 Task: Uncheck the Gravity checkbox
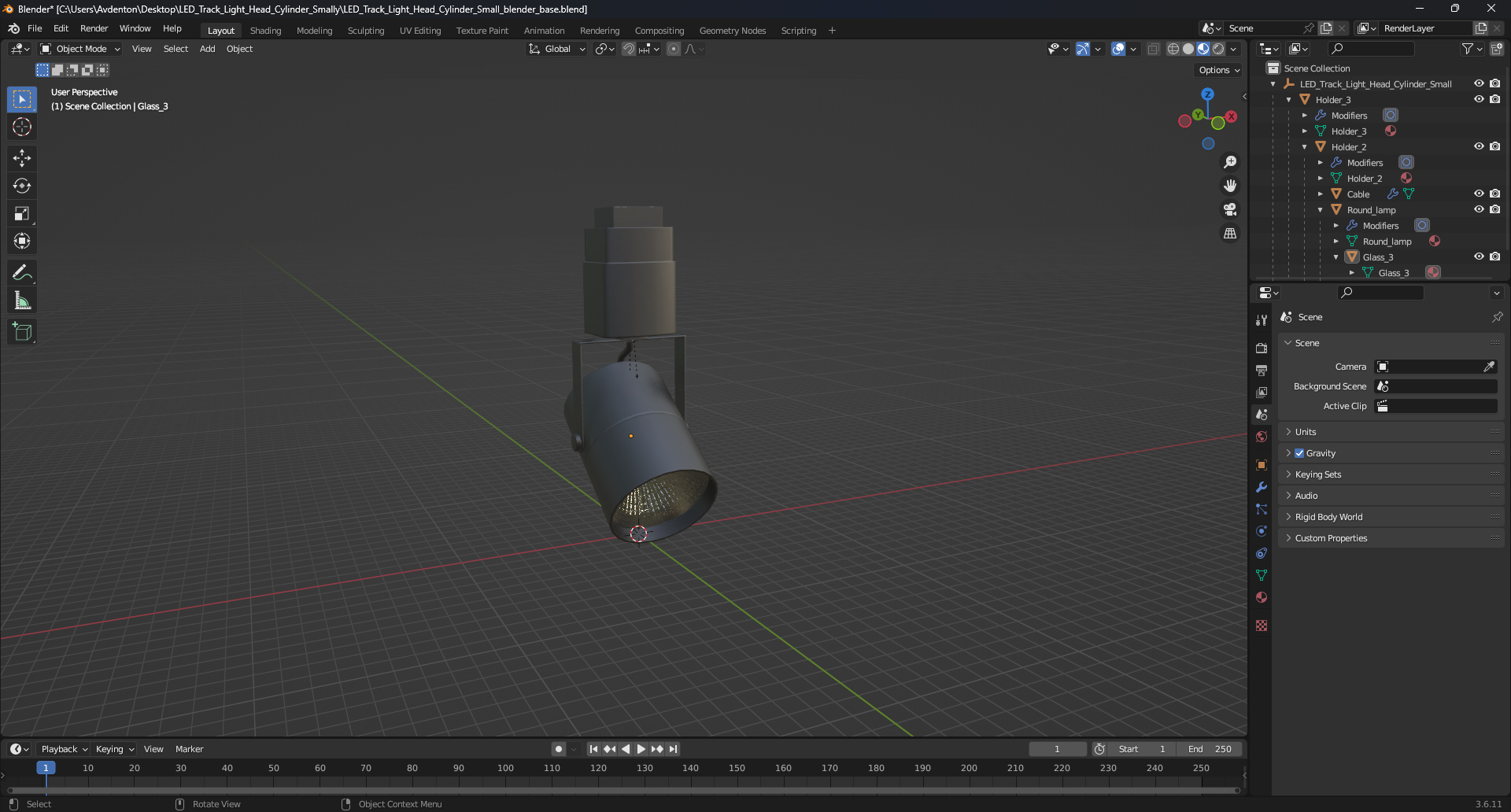1299,453
